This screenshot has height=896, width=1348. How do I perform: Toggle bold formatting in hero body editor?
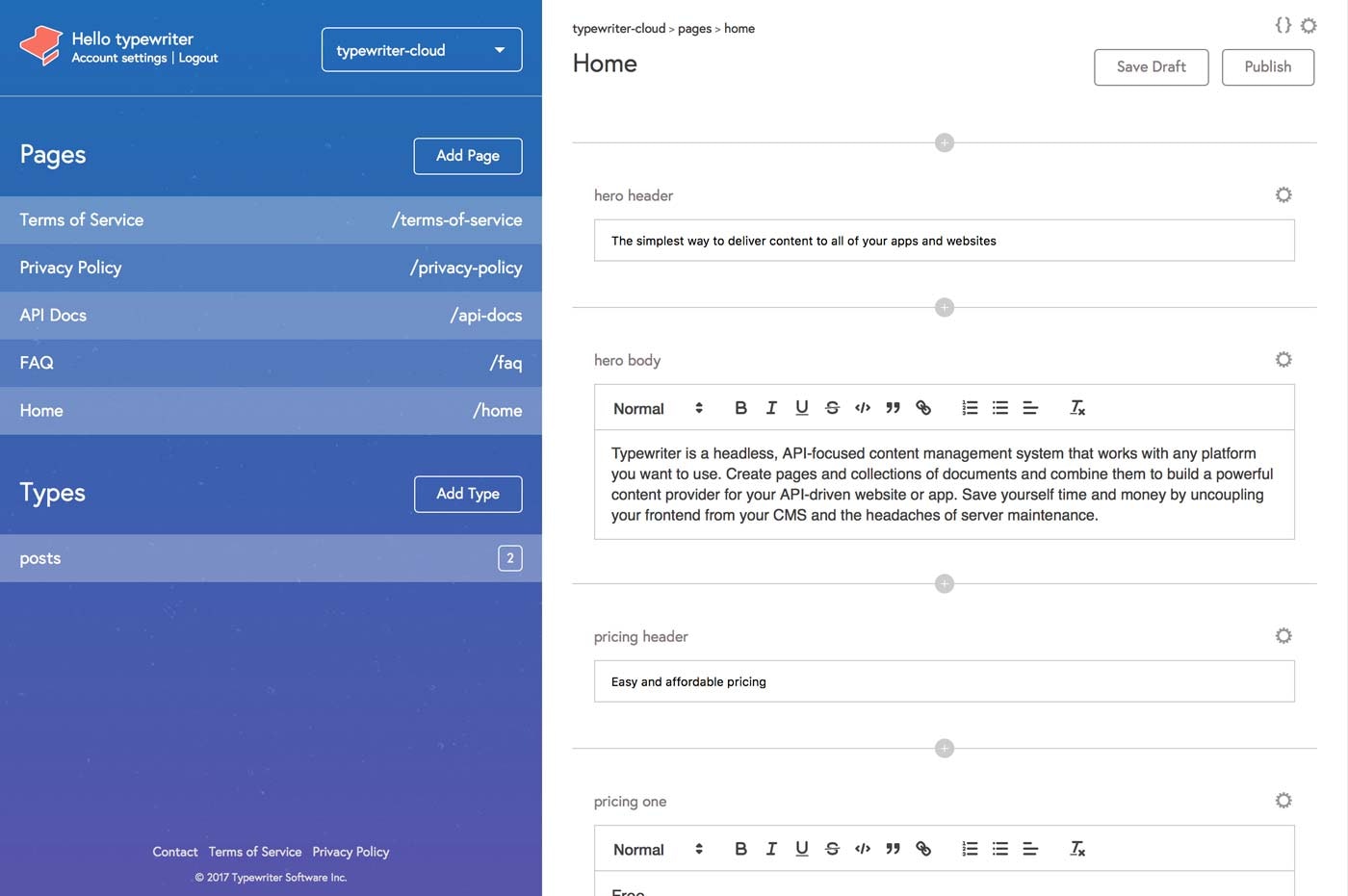741,407
